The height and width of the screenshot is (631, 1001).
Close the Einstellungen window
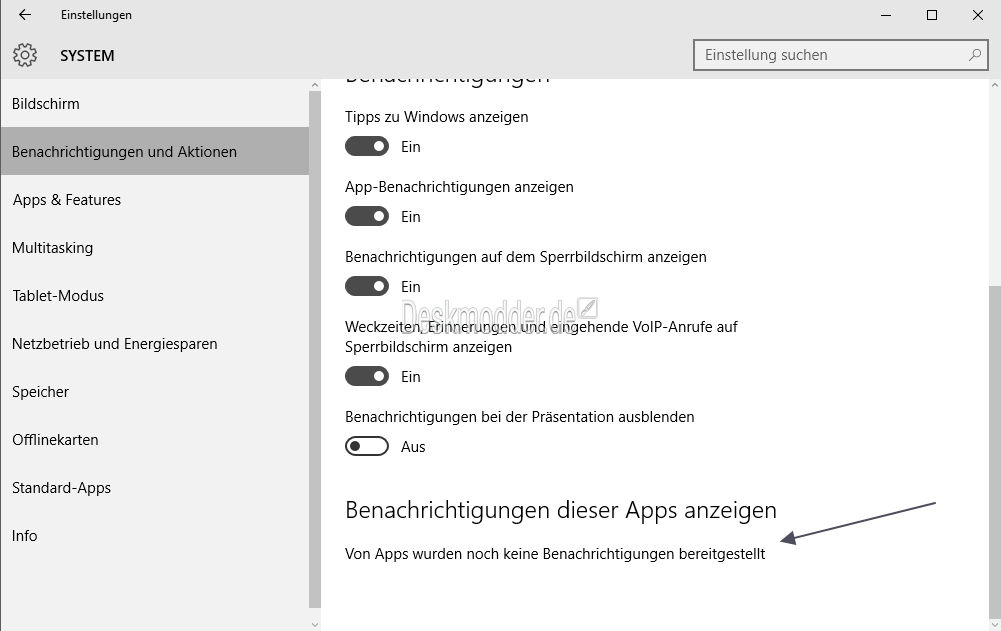[977, 15]
